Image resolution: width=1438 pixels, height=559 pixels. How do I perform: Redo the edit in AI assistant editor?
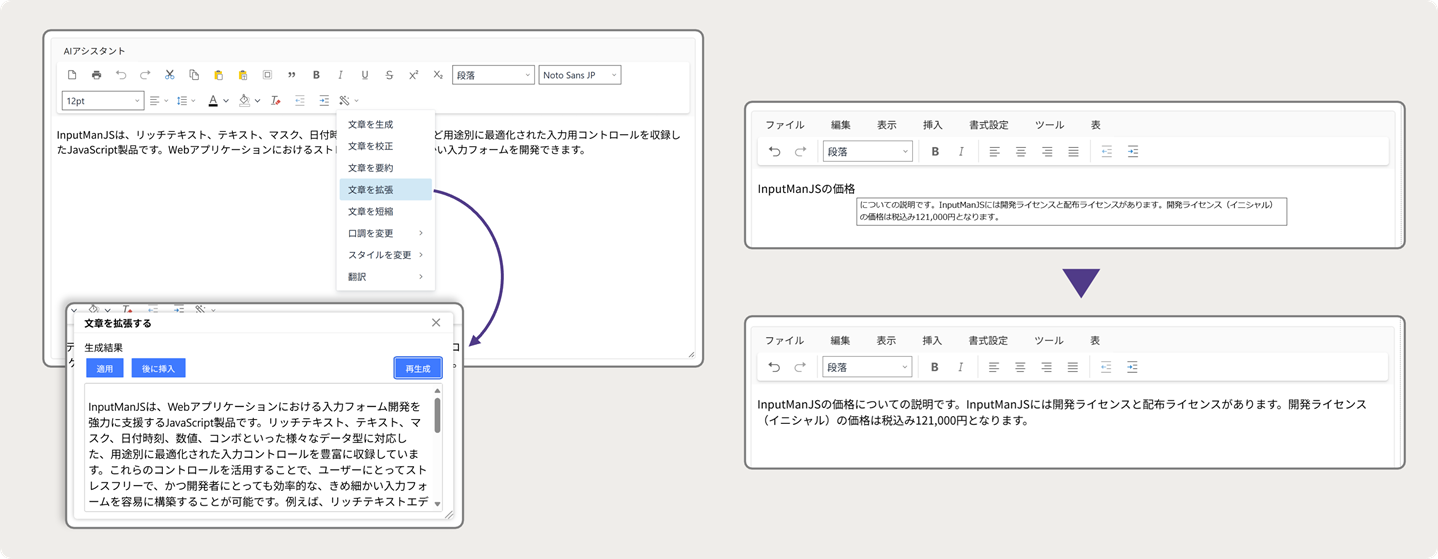[x=145, y=75]
